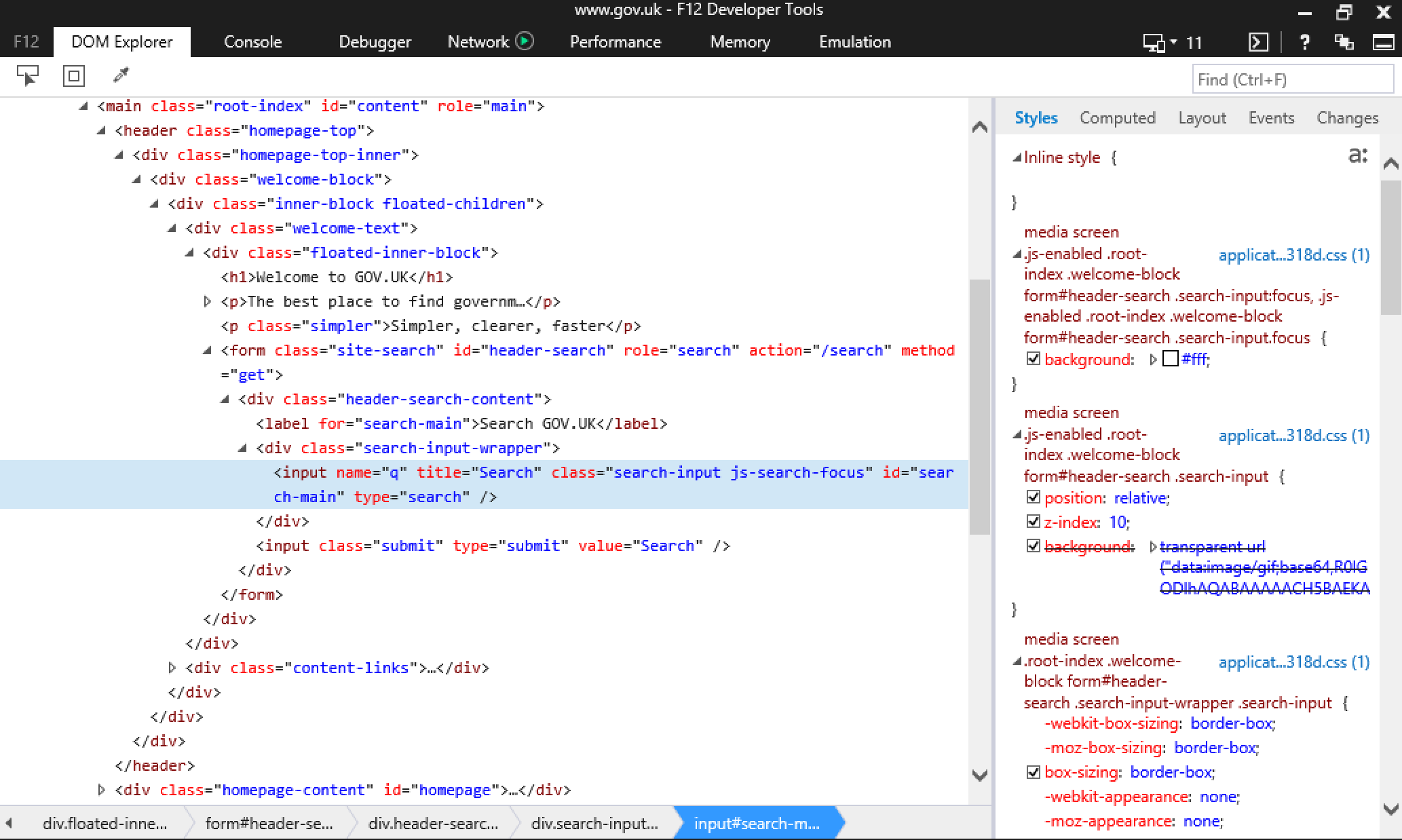Select the div.floated-inne... breadcrumb
Image resolution: width=1402 pixels, height=840 pixels.
[x=105, y=823]
